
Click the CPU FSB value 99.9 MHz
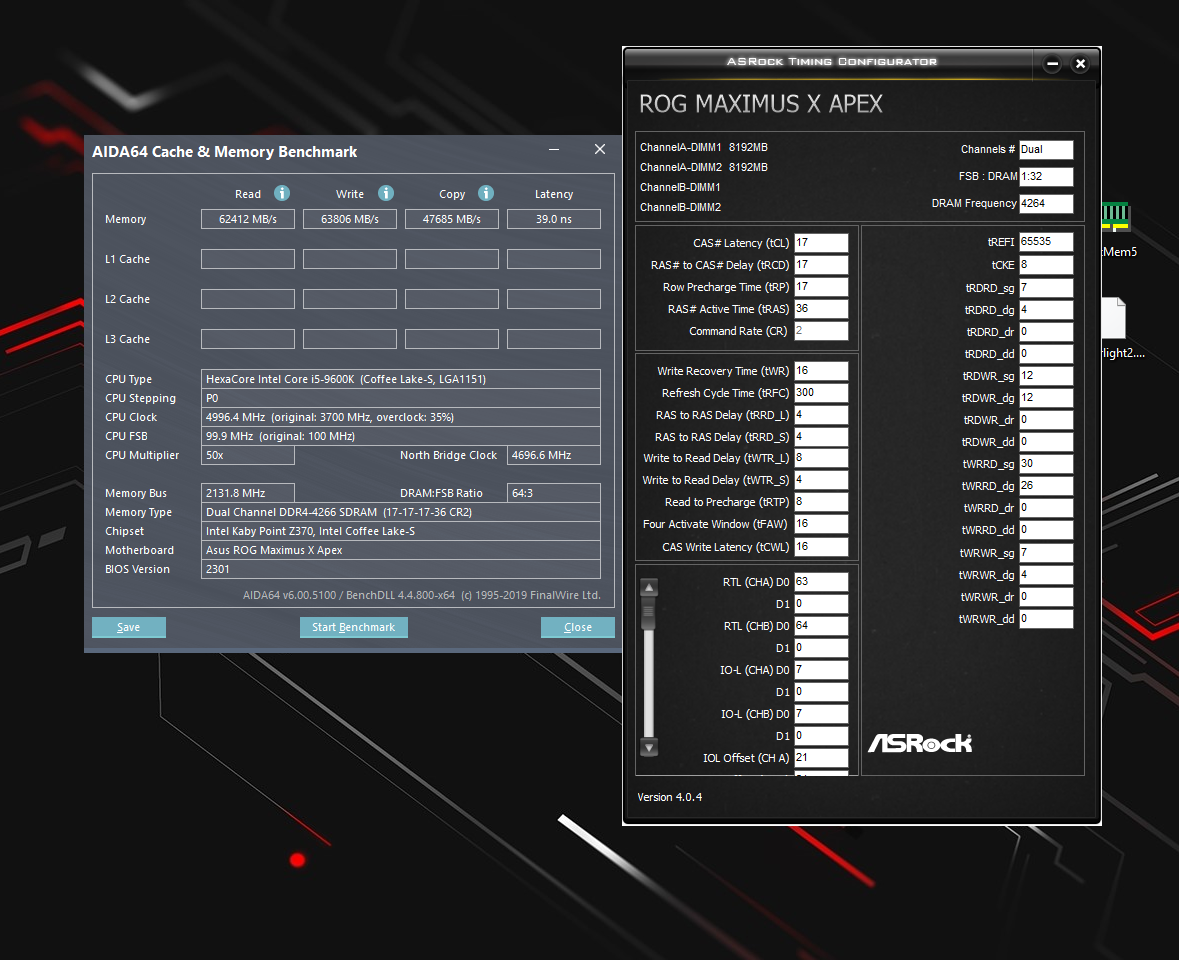coord(401,436)
